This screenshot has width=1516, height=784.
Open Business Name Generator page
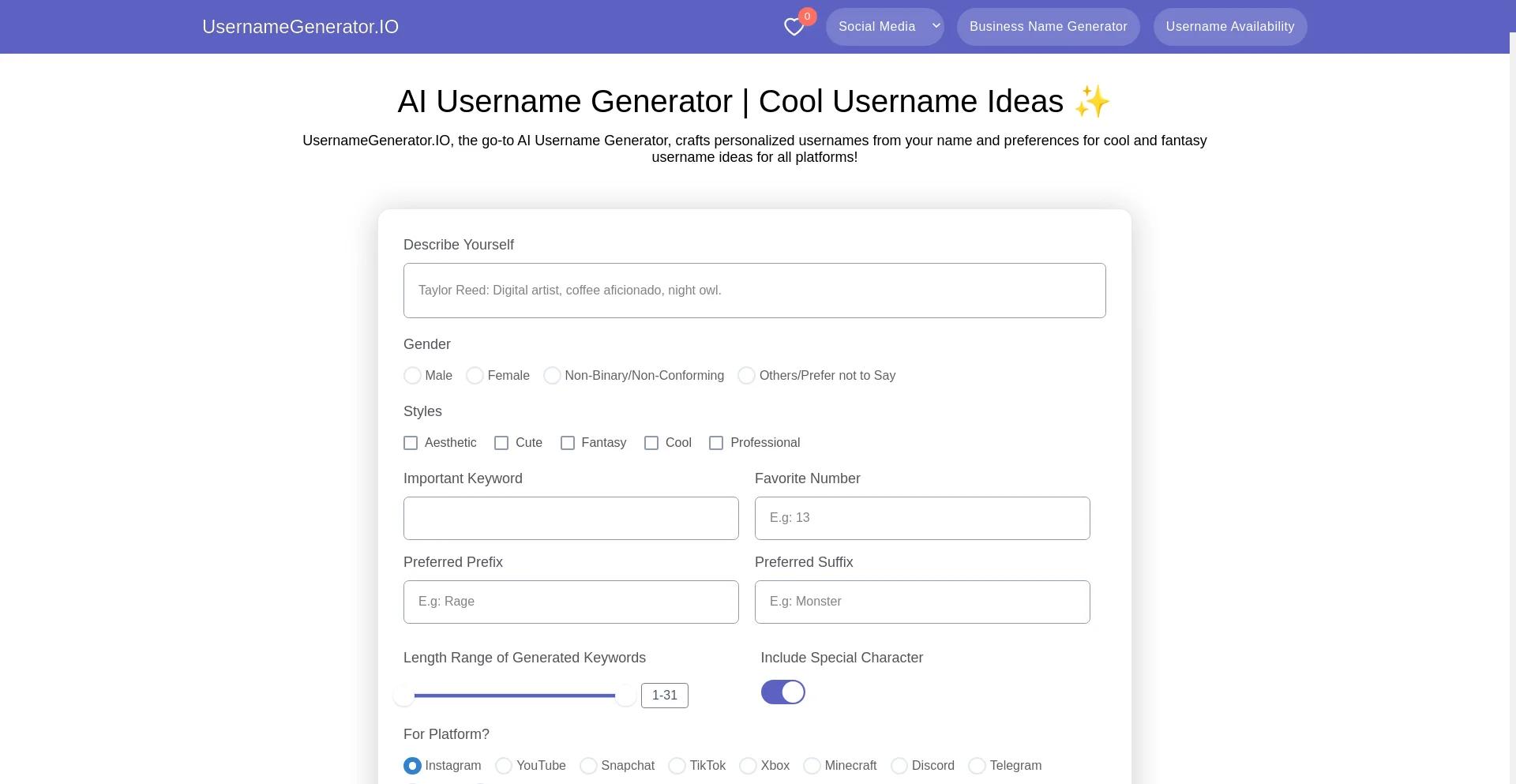pos(1048,27)
